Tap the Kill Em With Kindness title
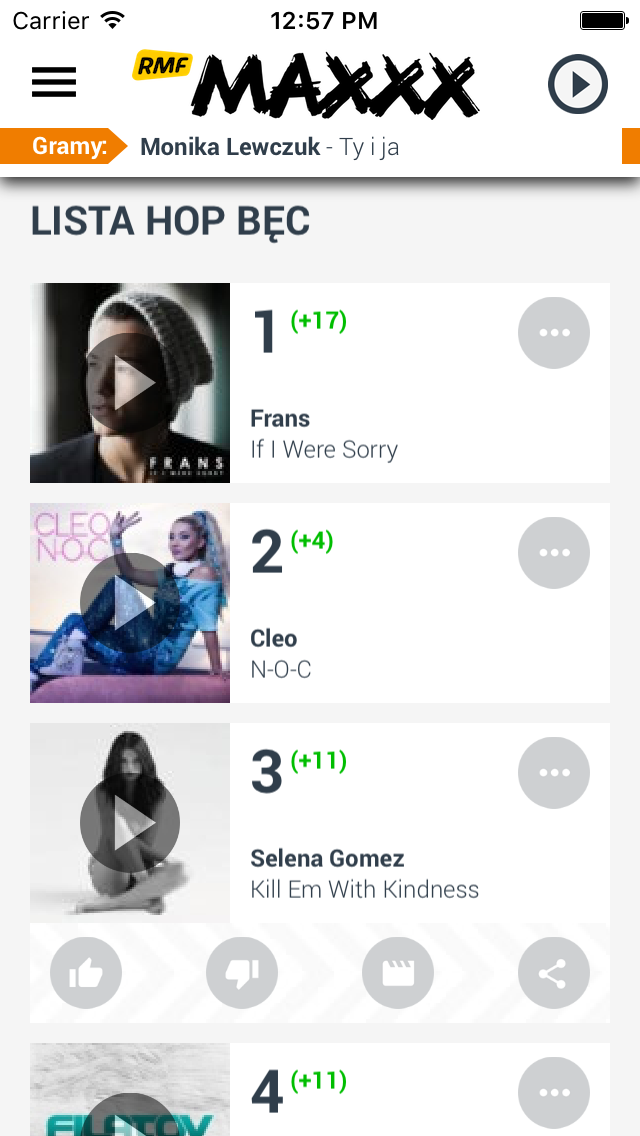Viewport: 640px width, 1136px height. click(x=365, y=889)
